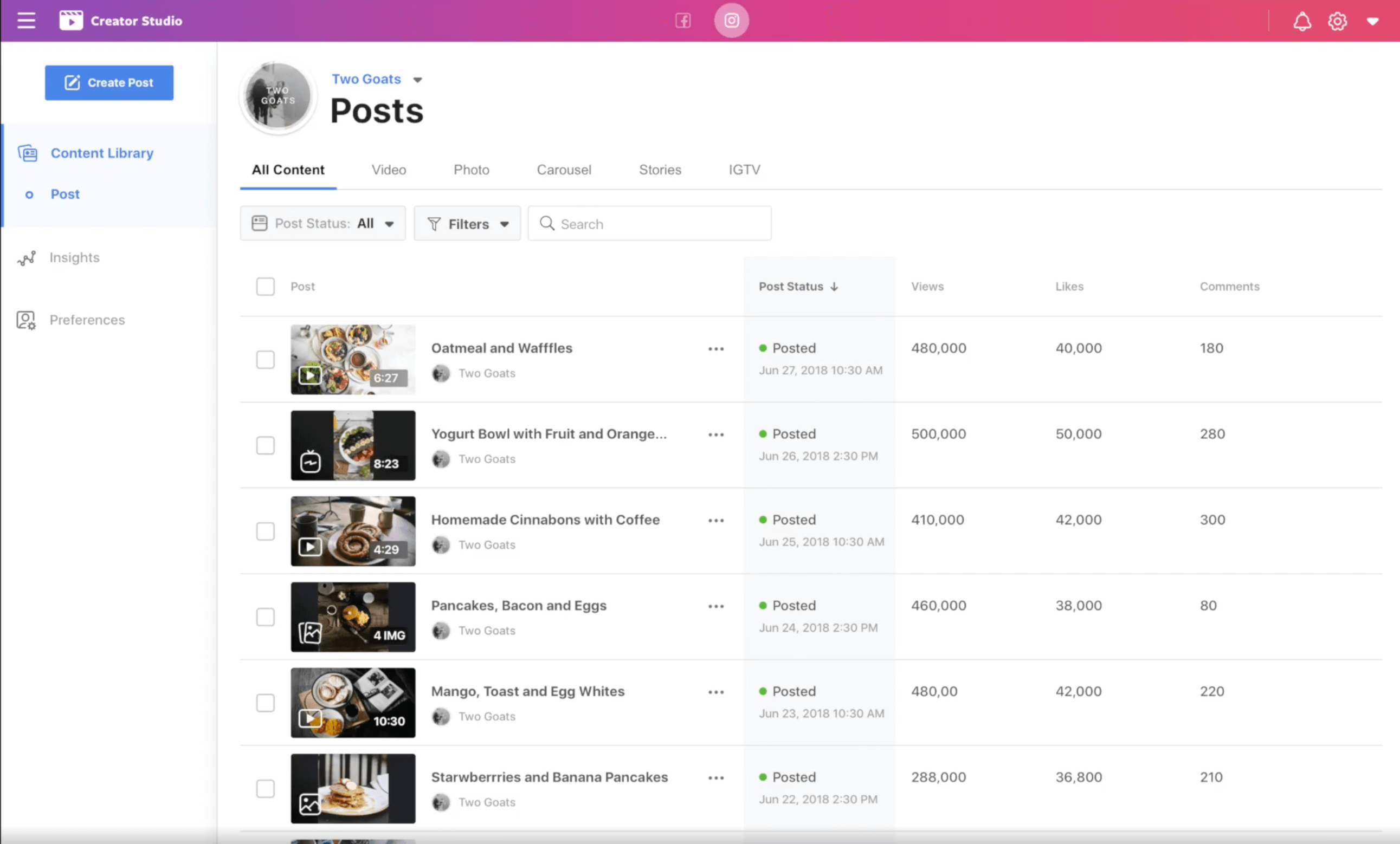Click Two Goats avatar under Oatmeal post
This screenshot has width=1400, height=844.
pos(440,373)
